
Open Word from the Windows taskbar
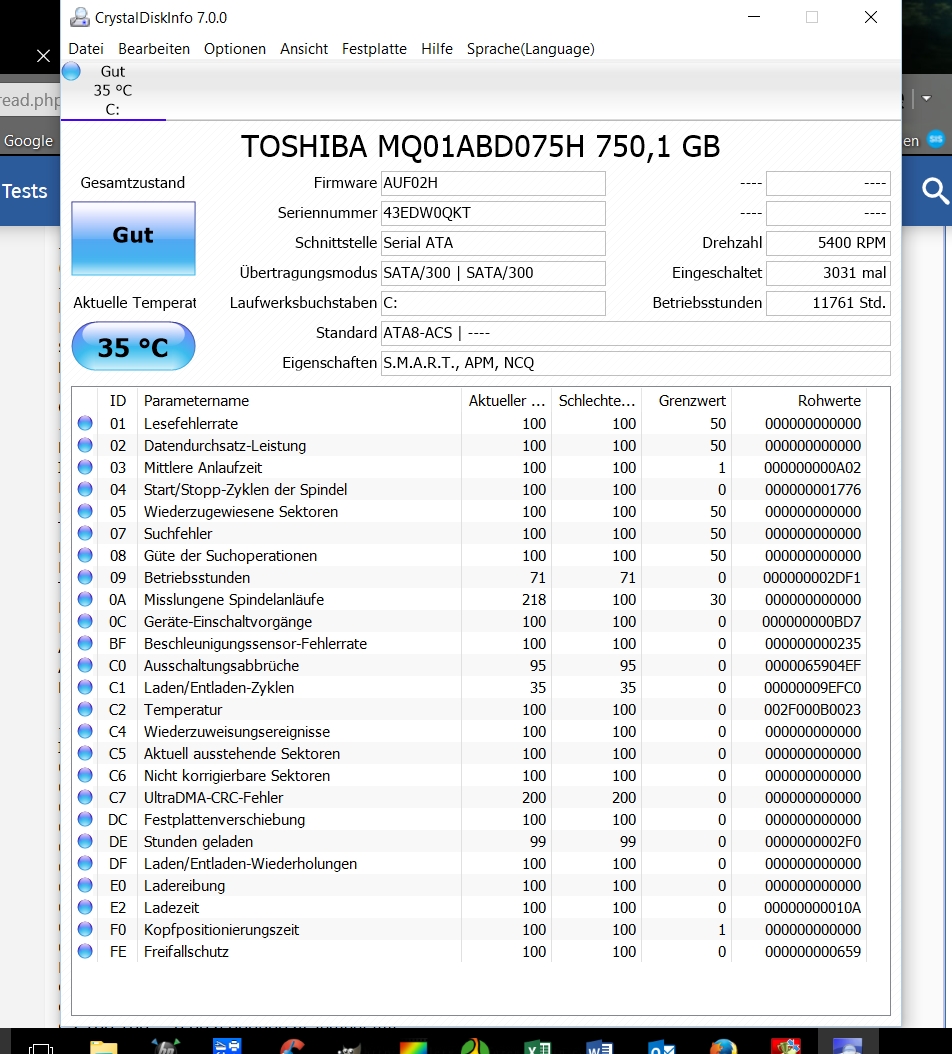click(600, 1046)
